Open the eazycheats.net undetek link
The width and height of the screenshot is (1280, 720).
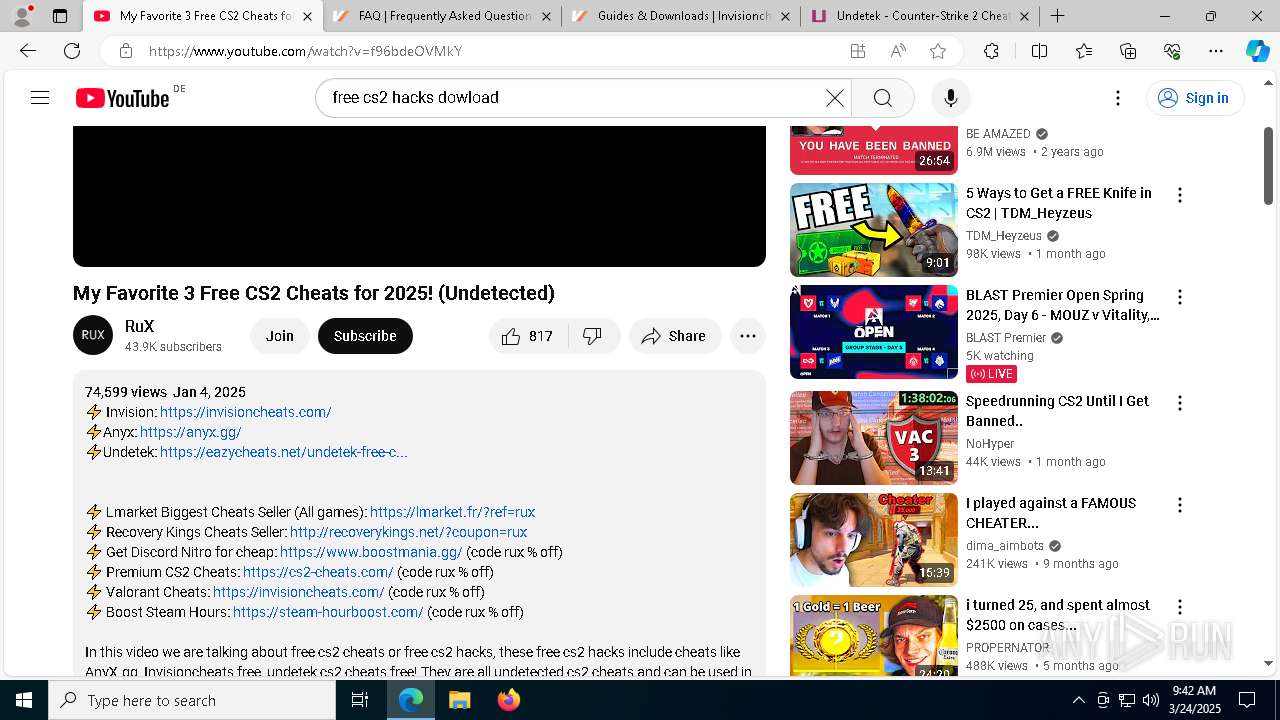click(x=283, y=452)
